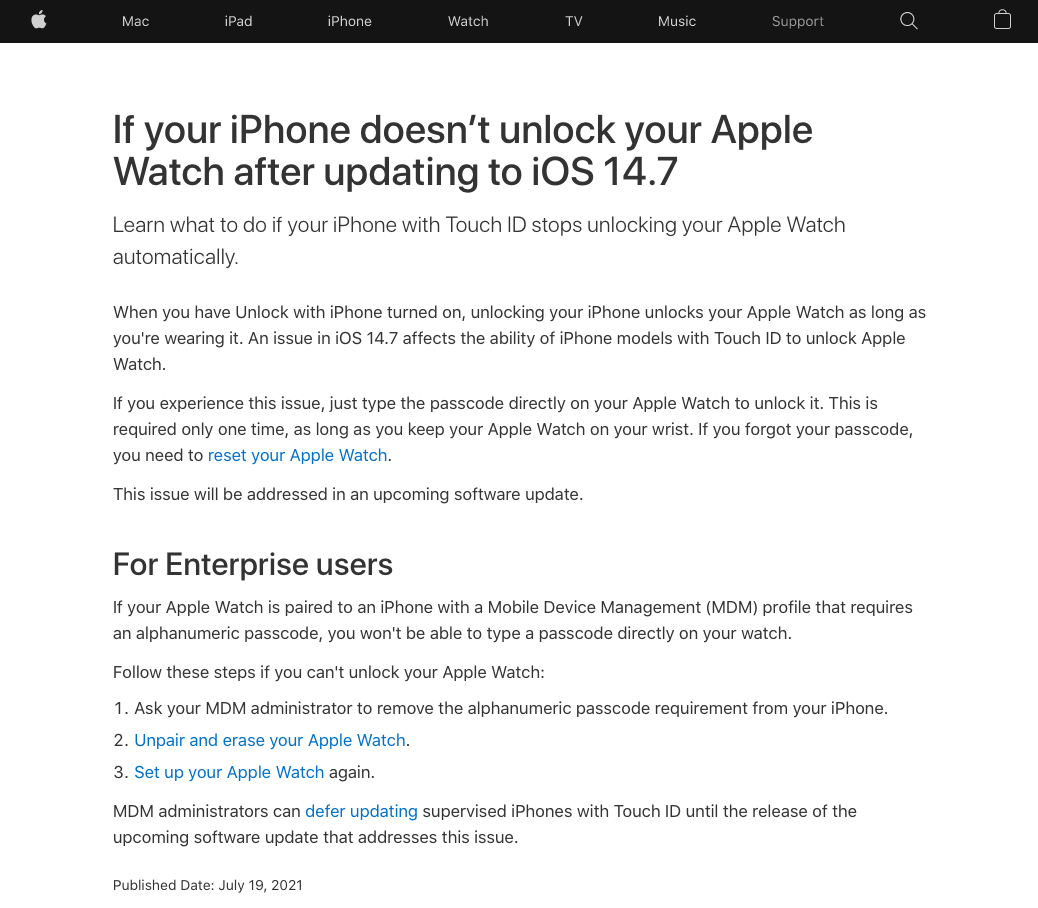
Task: Click the Apple logo home icon
Action: pyautogui.click(x=39, y=21)
